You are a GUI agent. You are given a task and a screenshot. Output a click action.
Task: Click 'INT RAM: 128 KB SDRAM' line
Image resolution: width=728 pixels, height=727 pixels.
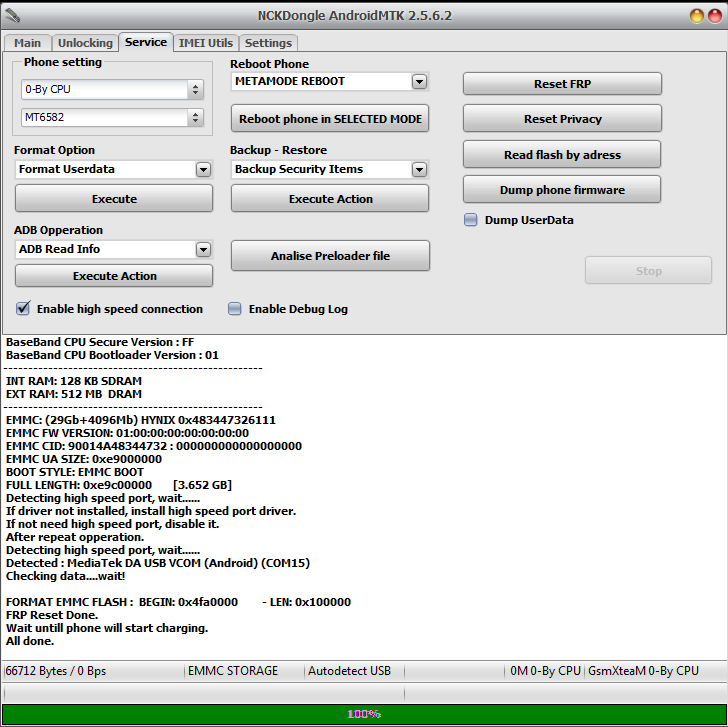pyautogui.click(x=74, y=381)
